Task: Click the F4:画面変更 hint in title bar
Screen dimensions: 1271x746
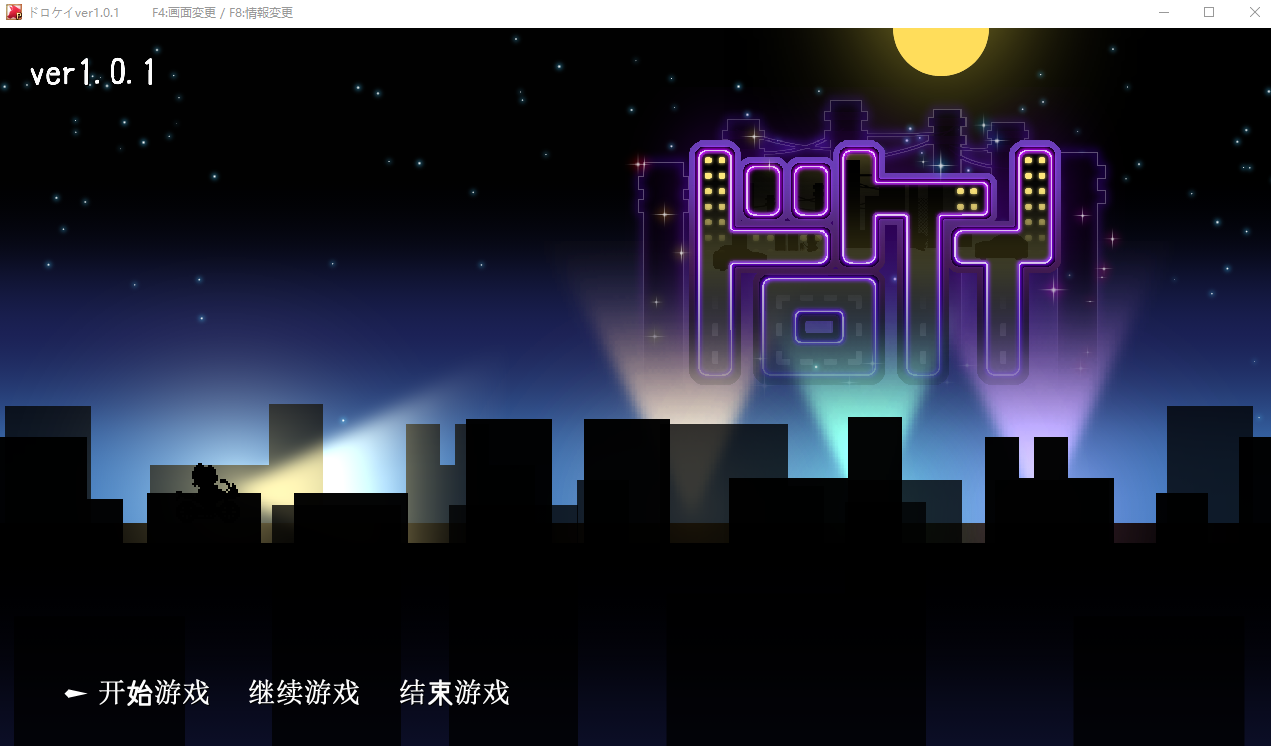Action: pyautogui.click(x=184, y=13)
